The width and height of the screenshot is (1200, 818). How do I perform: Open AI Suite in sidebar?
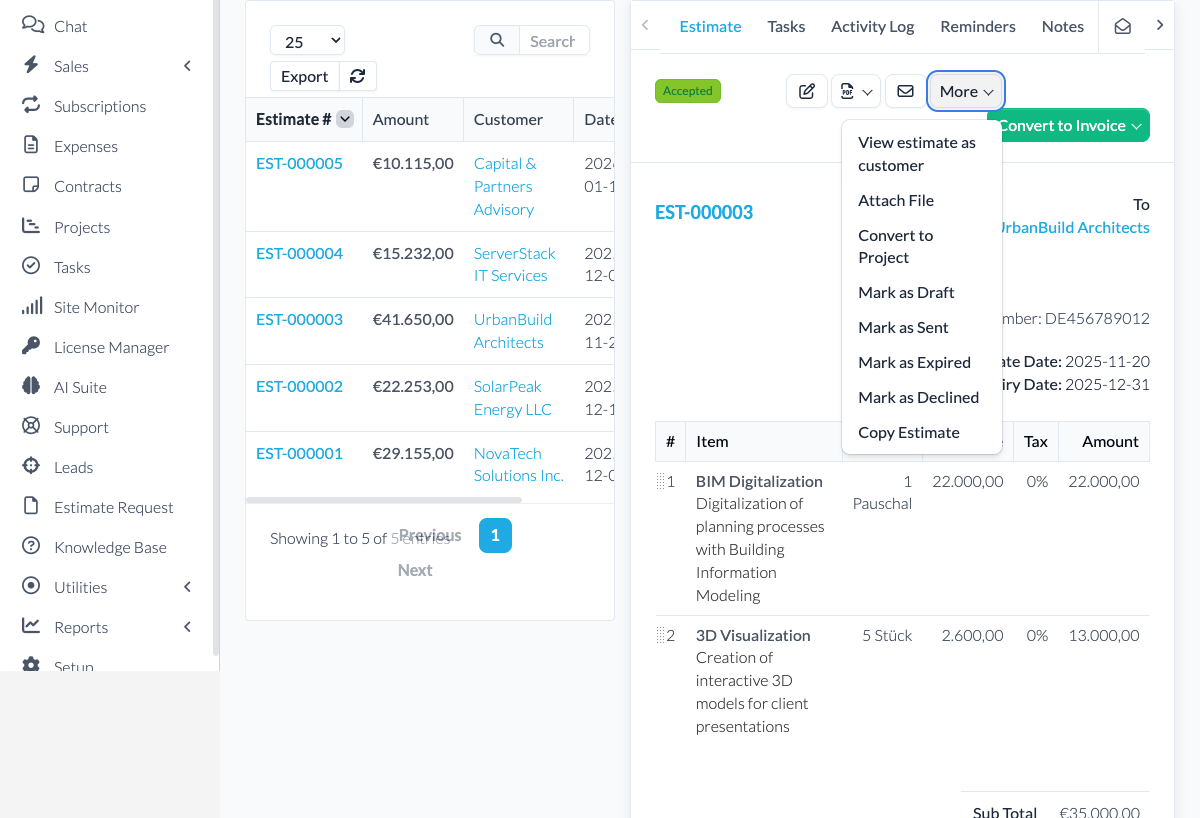[x=80, y=387]
